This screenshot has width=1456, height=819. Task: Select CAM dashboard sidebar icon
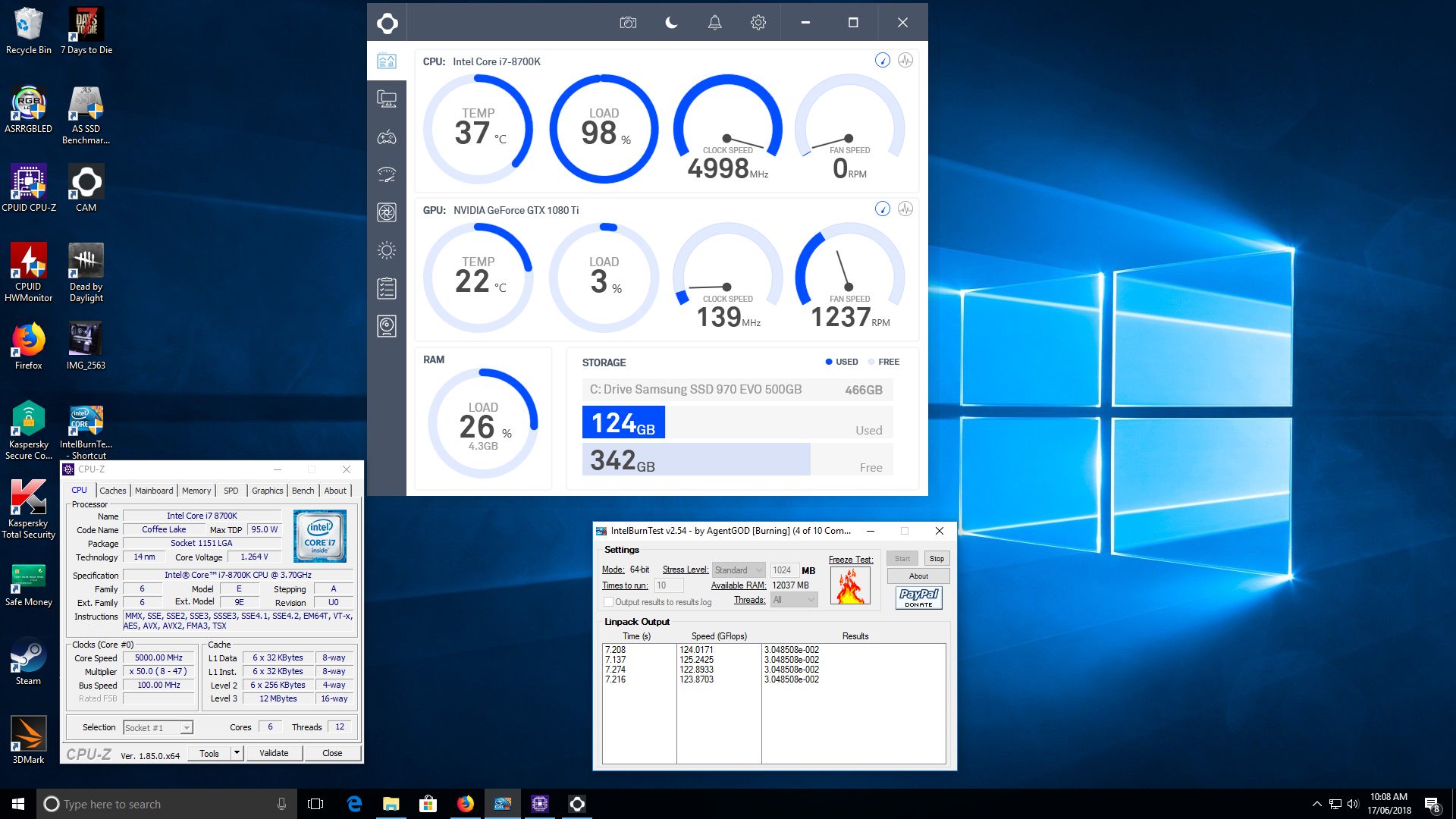387,61
